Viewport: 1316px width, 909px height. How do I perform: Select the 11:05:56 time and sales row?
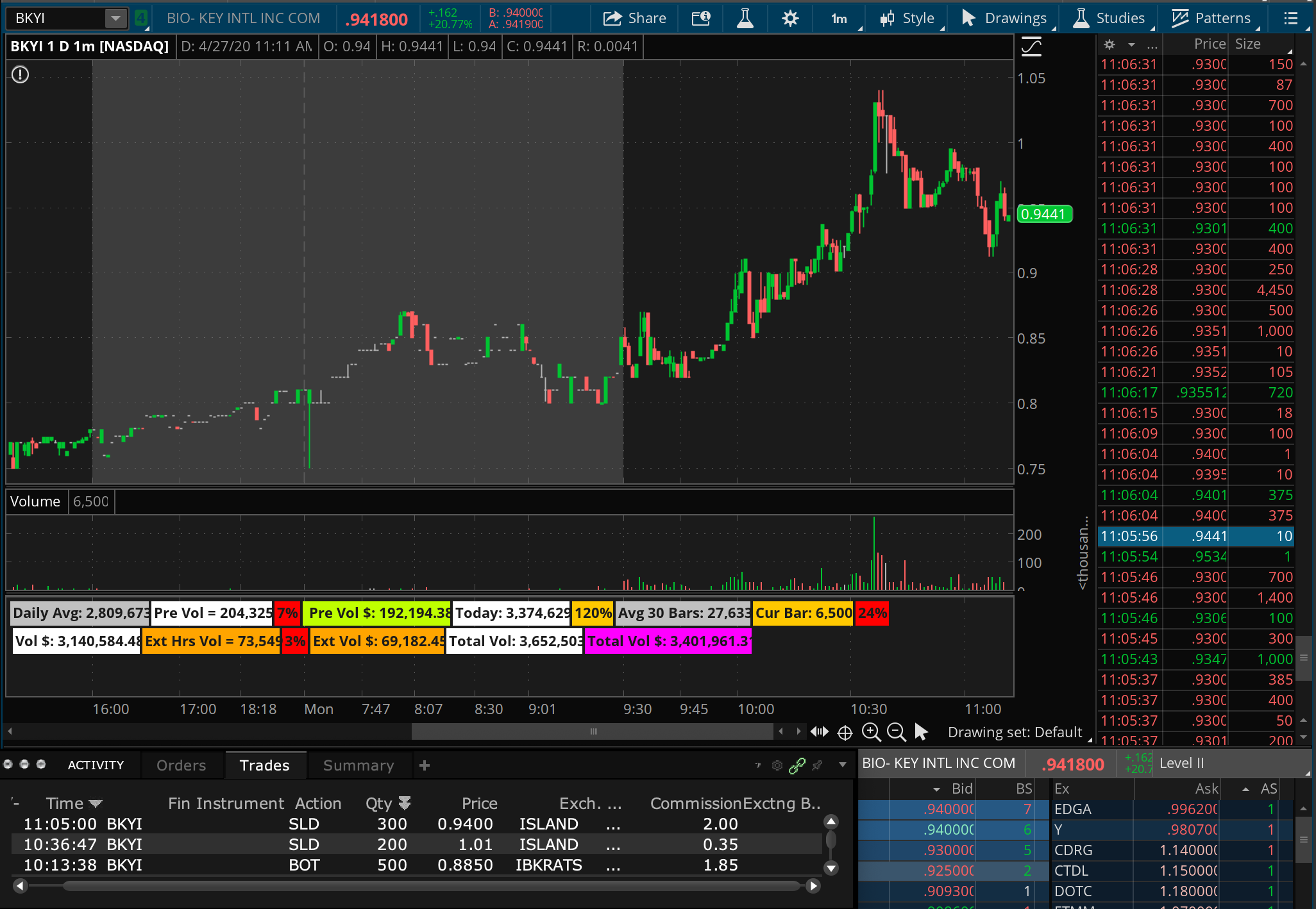[1195, 536]
